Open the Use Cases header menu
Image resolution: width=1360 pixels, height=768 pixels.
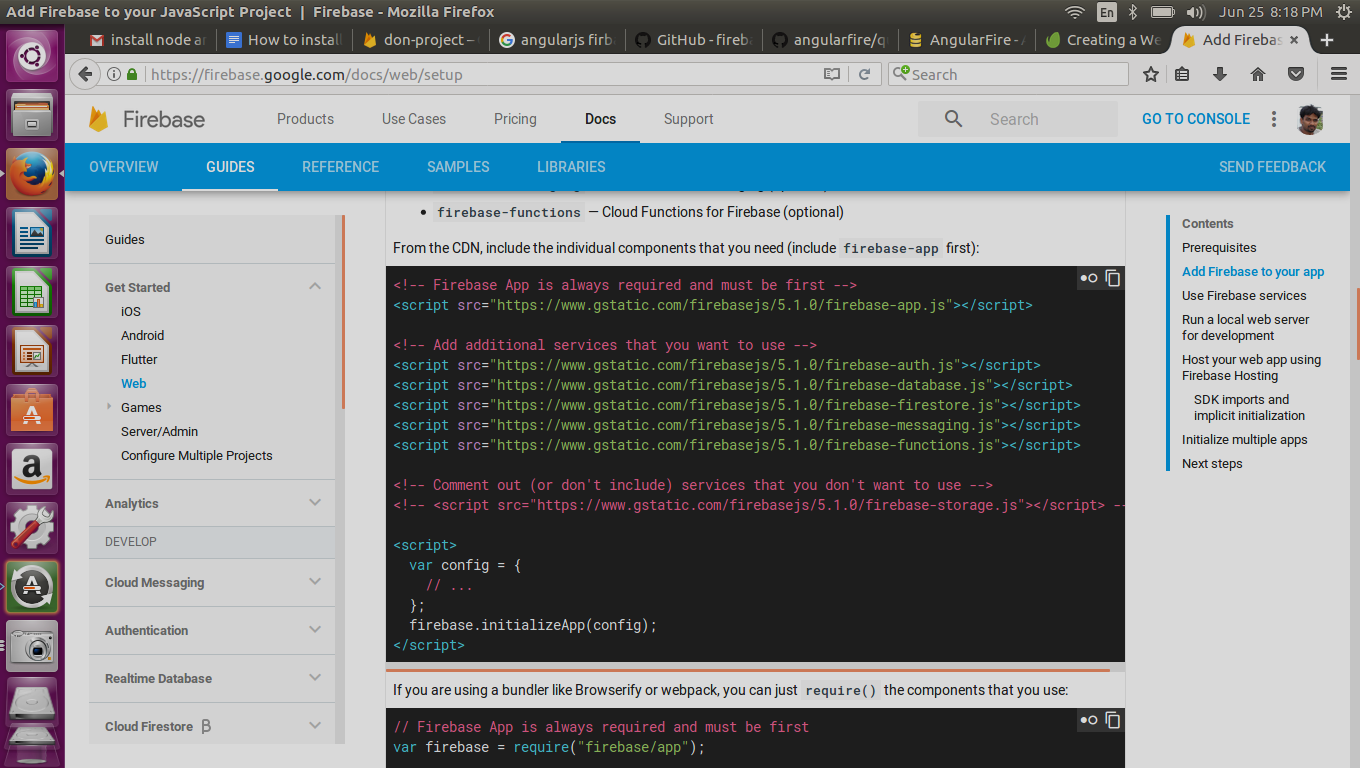pos(414,119)
